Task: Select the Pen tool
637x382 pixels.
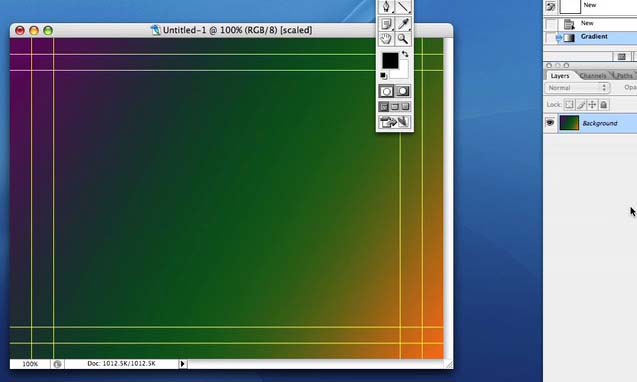Action: point(386,7)
